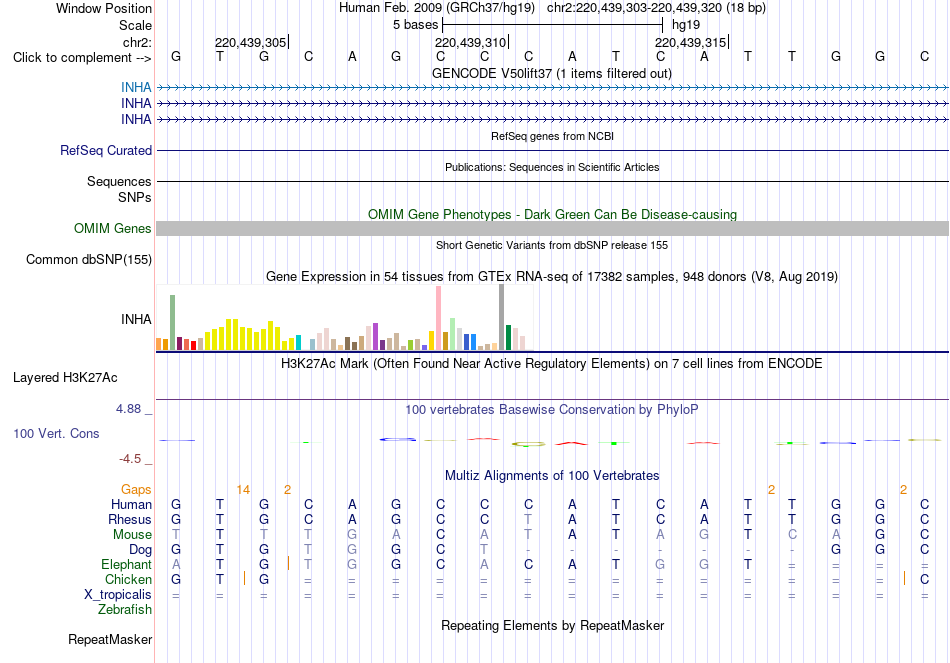This screenshot has height=663, width=950.
Task: Click the 'chr2:220,439,303-220,439,320 (18 bp)' position text
Action: click(656, 8)
